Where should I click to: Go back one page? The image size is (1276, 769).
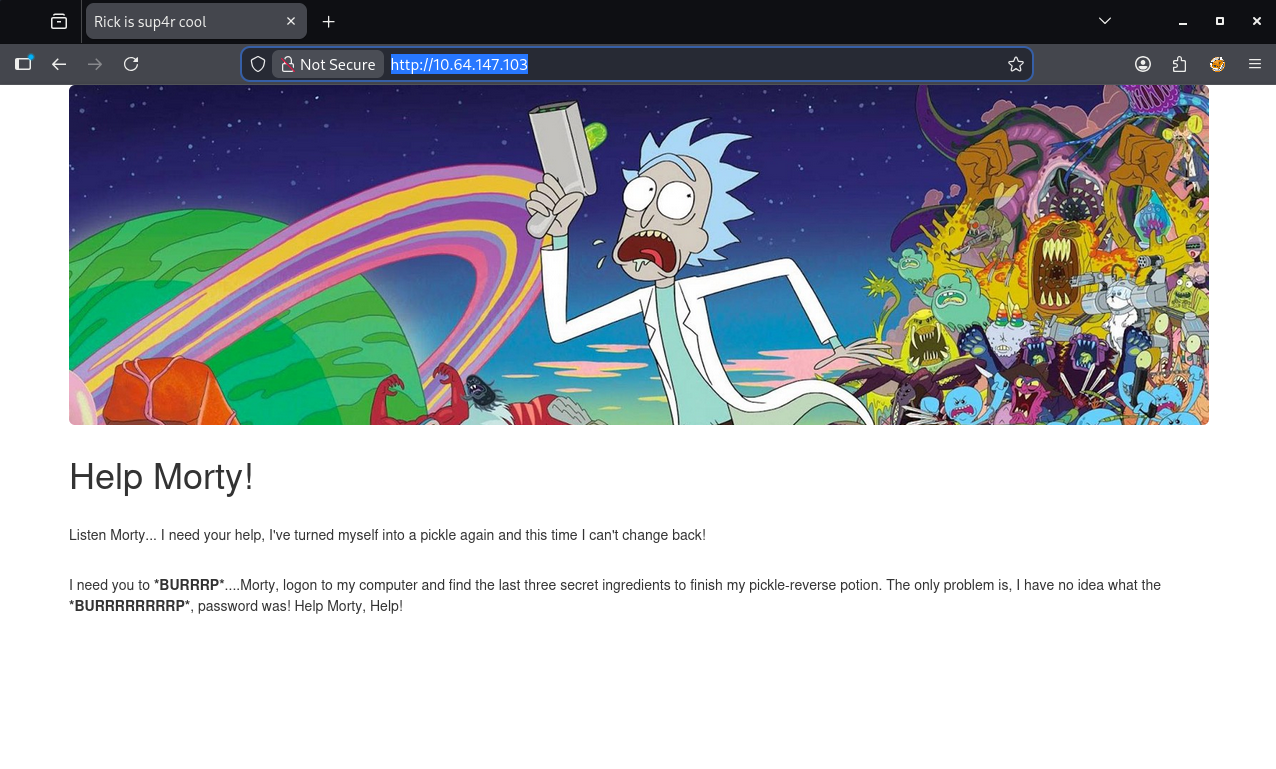tap(59, 64)
